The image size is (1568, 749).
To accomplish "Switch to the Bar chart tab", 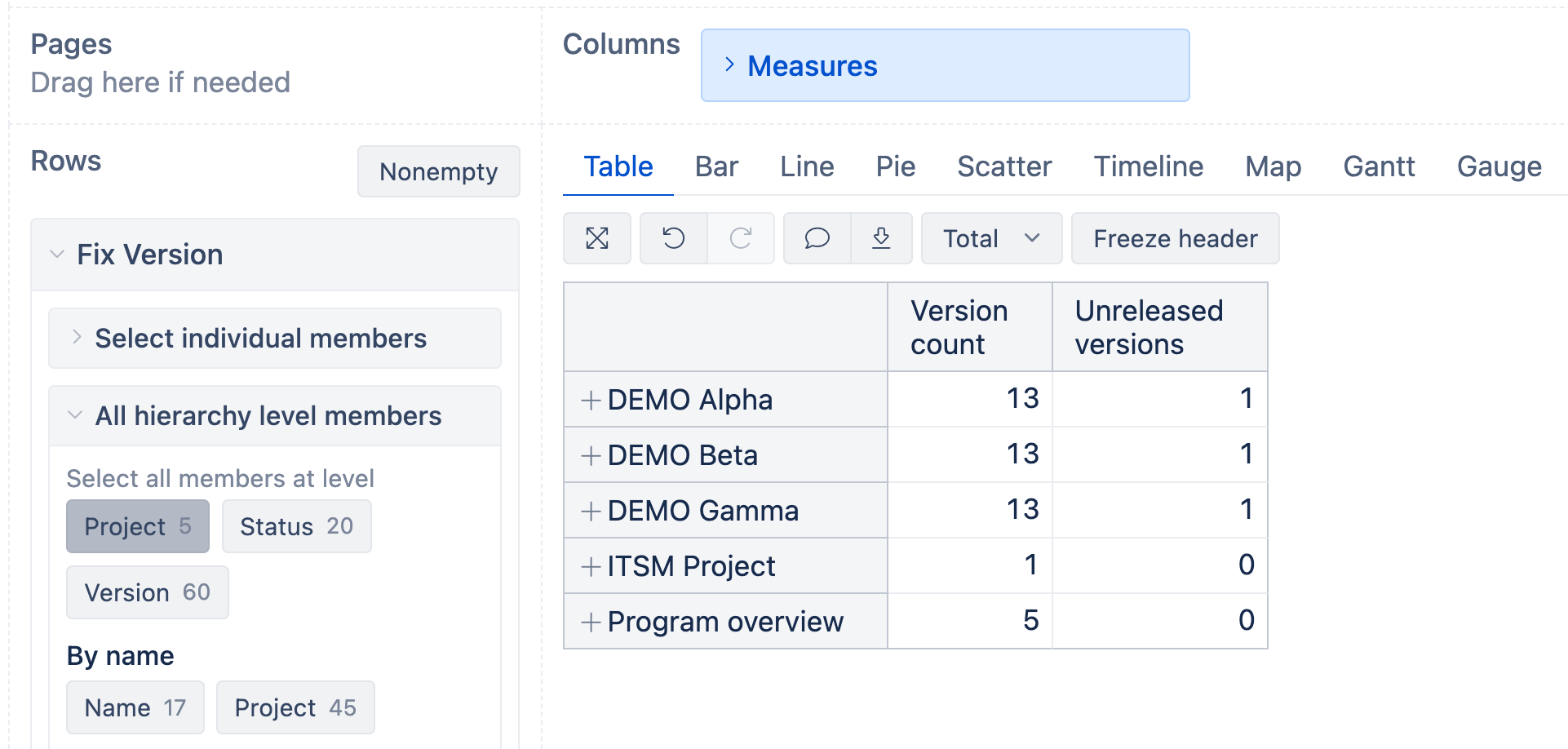I will pyautogui.click(x=715, y=166).
